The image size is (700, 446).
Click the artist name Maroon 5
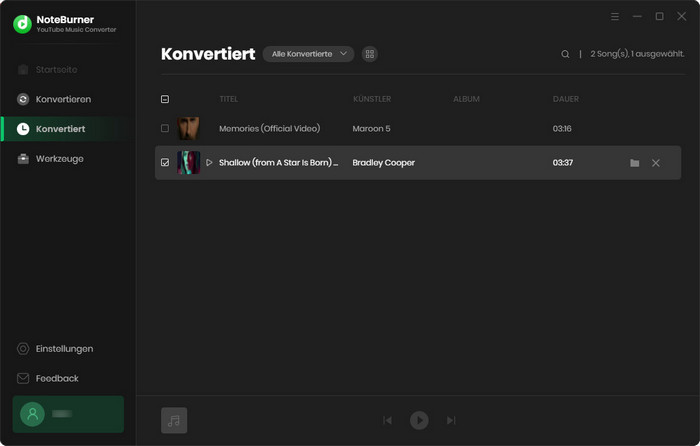pos(371,129)
